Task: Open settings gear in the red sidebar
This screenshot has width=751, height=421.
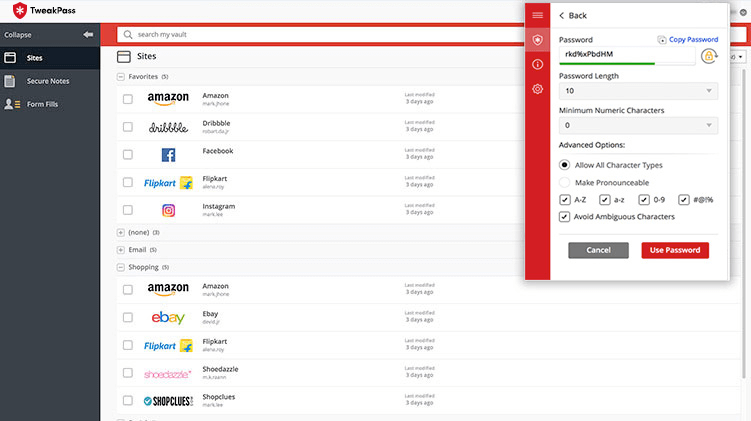Action: click(x=537, y=89)
